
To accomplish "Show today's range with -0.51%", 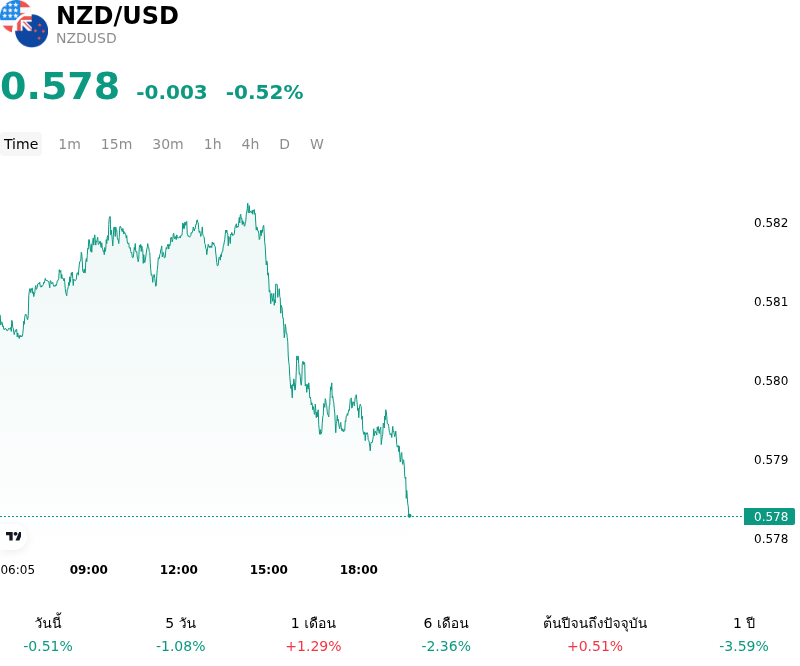I will point(48,634).
